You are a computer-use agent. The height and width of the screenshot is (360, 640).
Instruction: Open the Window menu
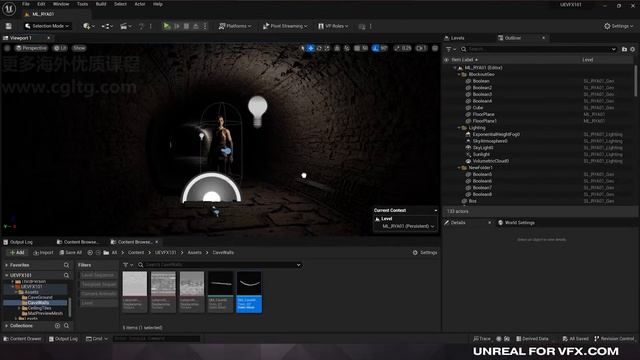coord(61,4)
